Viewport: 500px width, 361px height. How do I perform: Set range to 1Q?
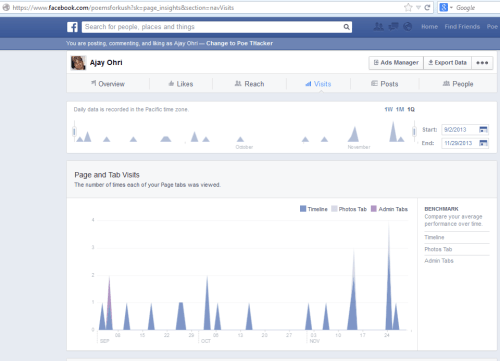[x=411, y=109]
